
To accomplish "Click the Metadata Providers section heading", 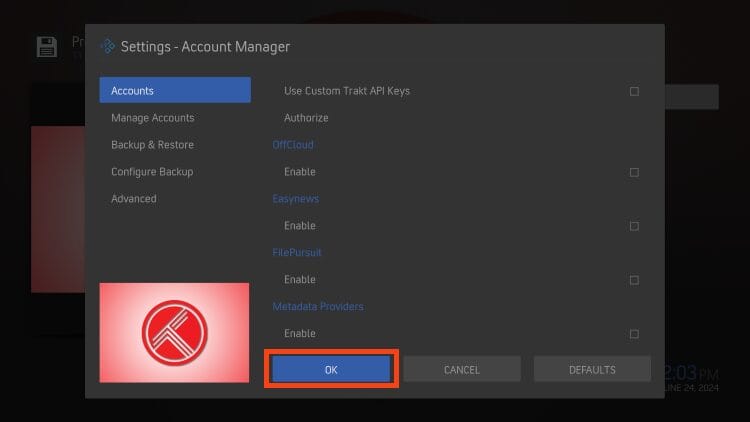I will click(318, 306).
